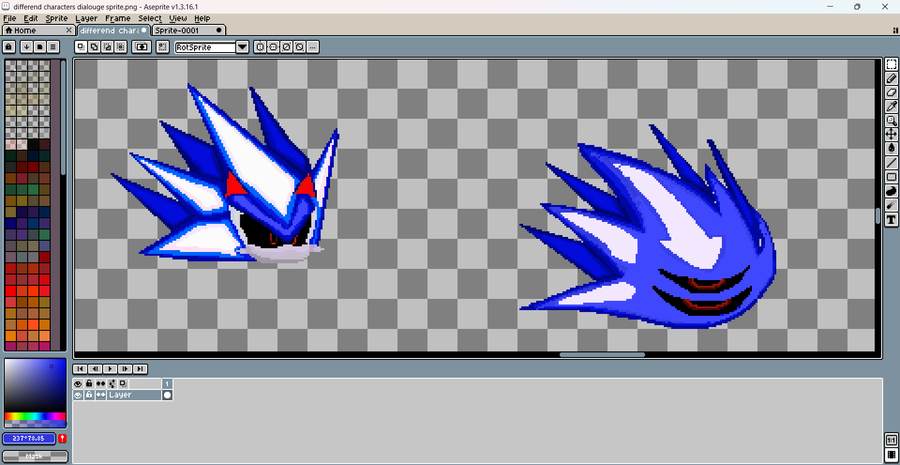Viewport: 900px width, 465px height.
Task: Choose Intersect selection mode
Action: coord(121,47)
